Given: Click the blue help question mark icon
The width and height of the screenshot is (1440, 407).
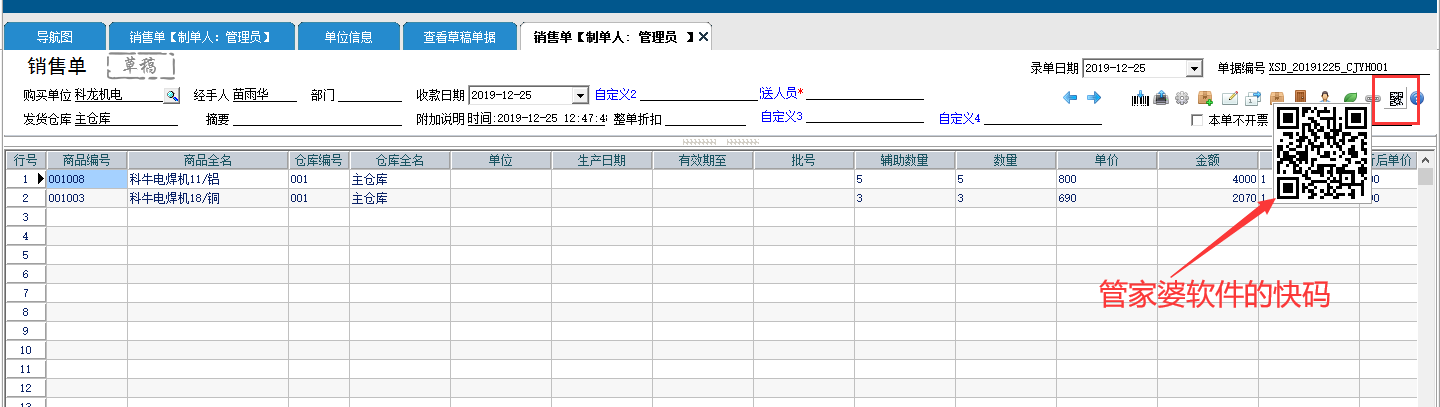Looking at the screenshot, I should [x=1416, y=98].
